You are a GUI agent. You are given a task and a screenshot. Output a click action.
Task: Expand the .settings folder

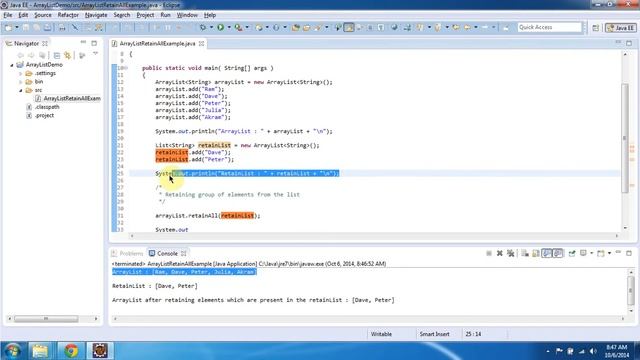[21, 73]
